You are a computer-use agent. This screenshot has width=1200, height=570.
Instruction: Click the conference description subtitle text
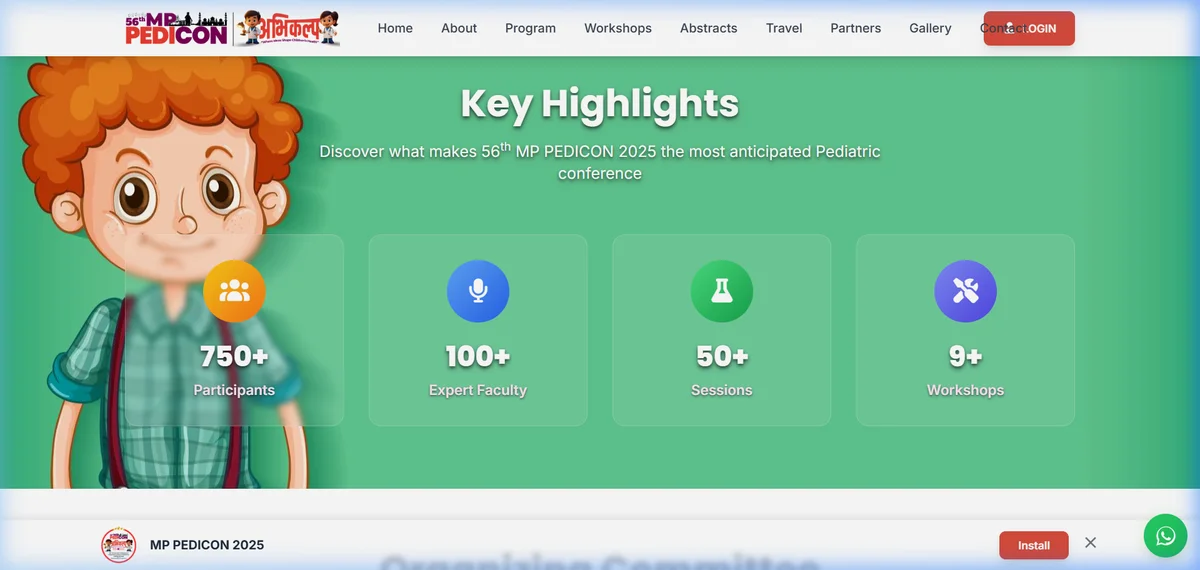(x=600, y=162)
